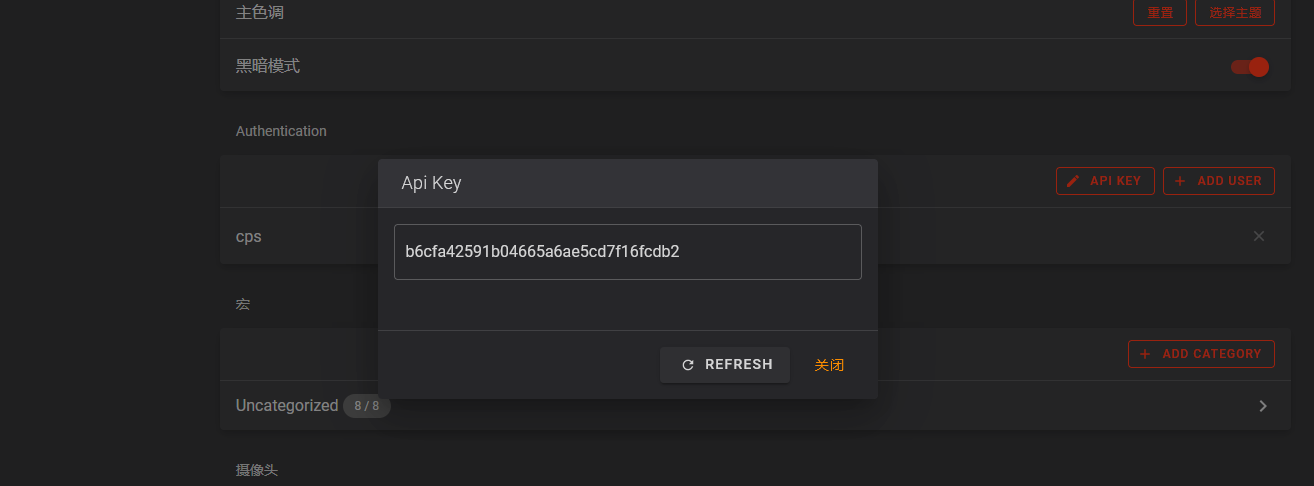This screenshot has height=486, width=1314.
Task: Delete the cps user with X icon
Action: 1259,236
